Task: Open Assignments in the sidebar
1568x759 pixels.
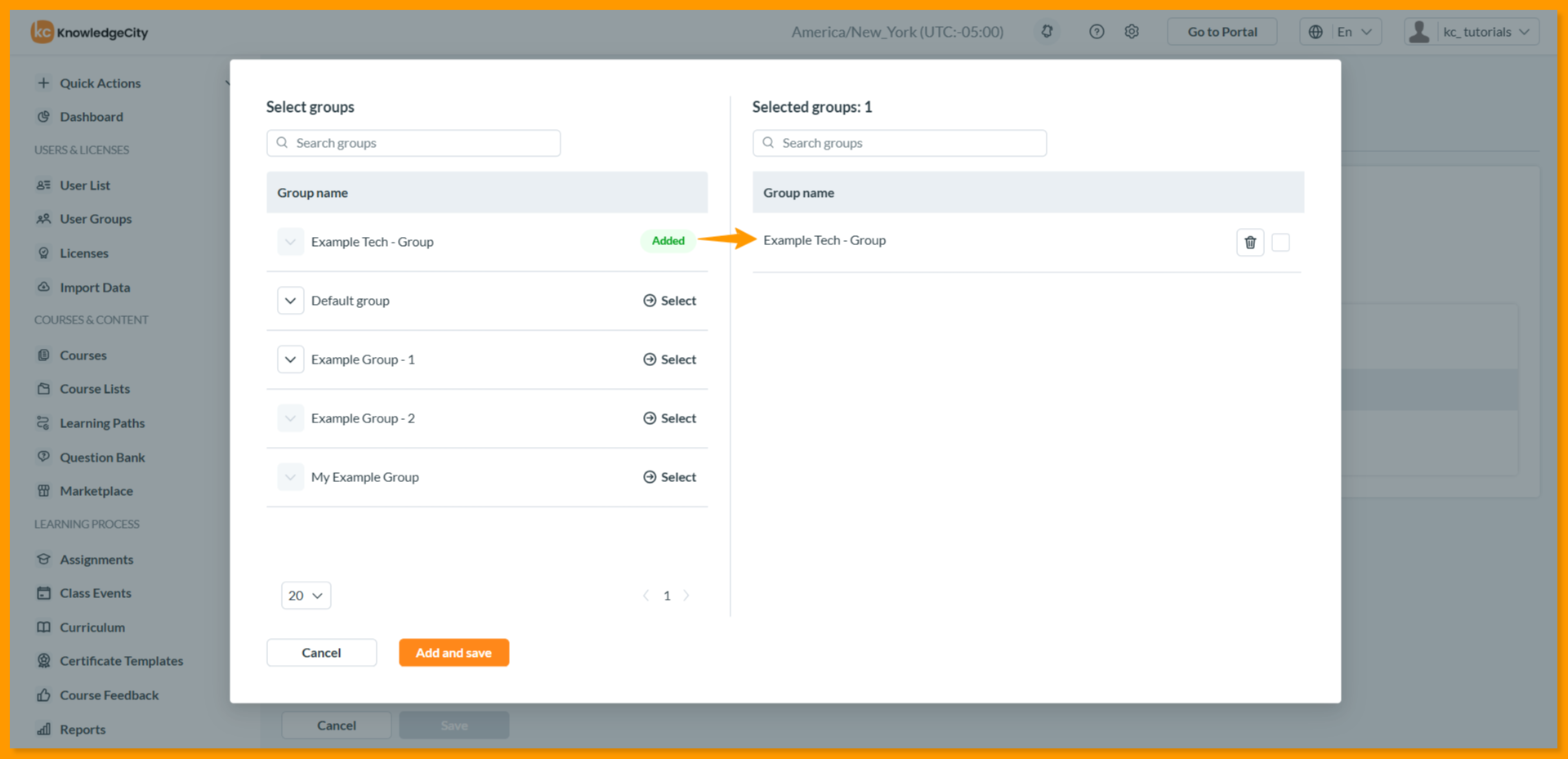Action: pyautogui.click(x=96, y=560)
